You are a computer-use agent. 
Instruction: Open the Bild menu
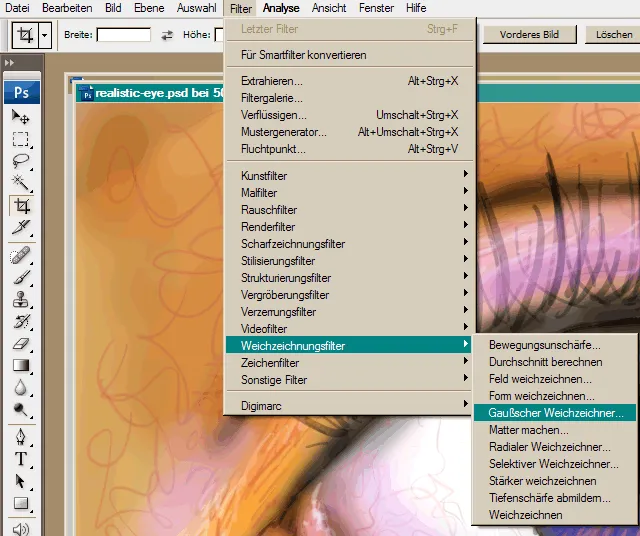113,8
